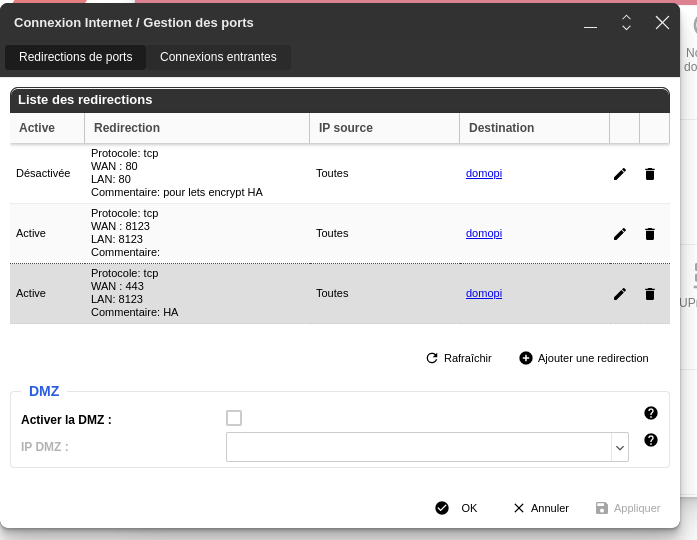This screenshot has width=697, height=540.
Task: Click the IP source column header
Action: tap(385, 128)
